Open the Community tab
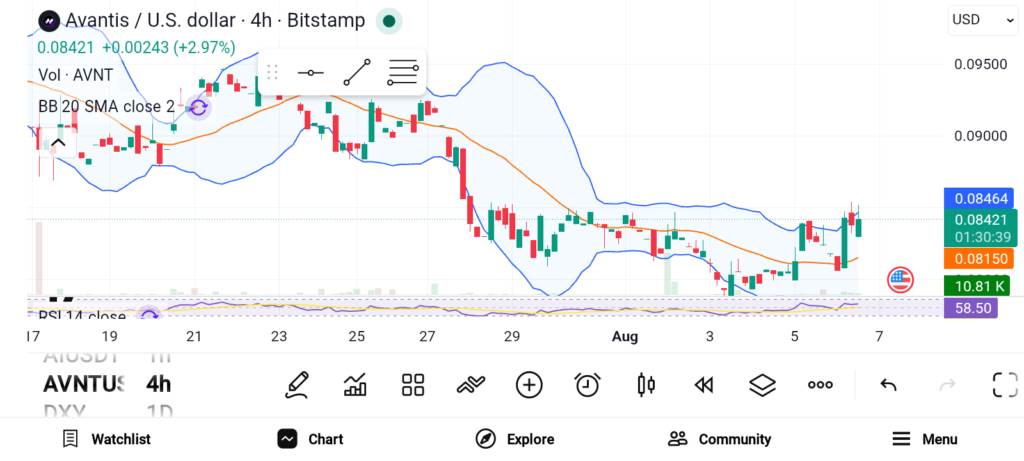The height and width of the screenshot is (461, 1024). tap(720, 439)
